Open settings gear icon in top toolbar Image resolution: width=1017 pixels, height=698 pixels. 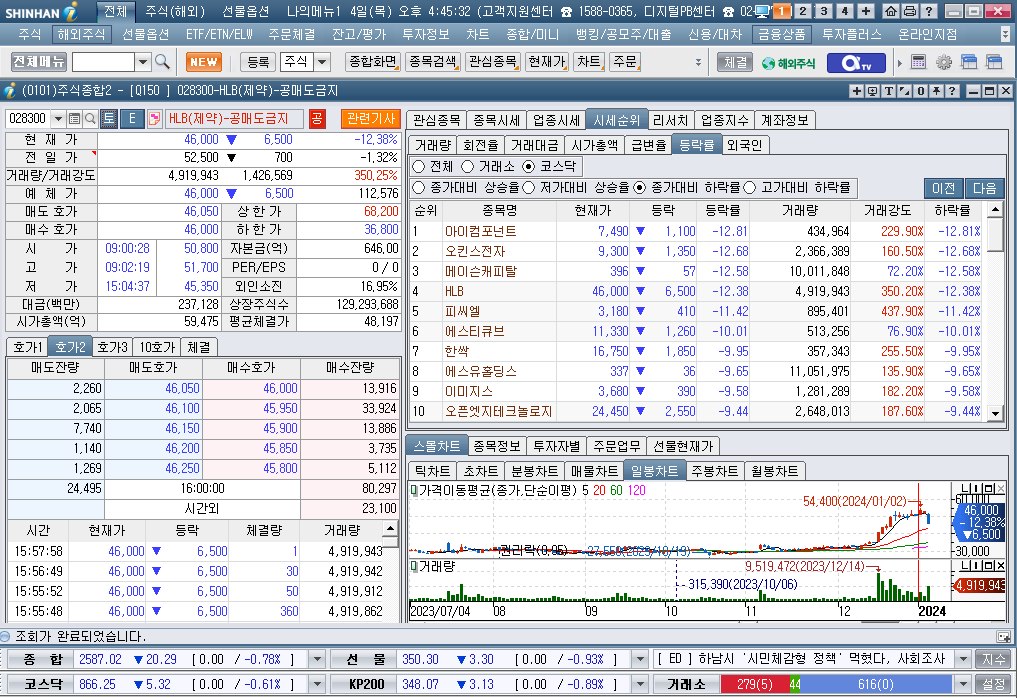[x=944, y=62]
